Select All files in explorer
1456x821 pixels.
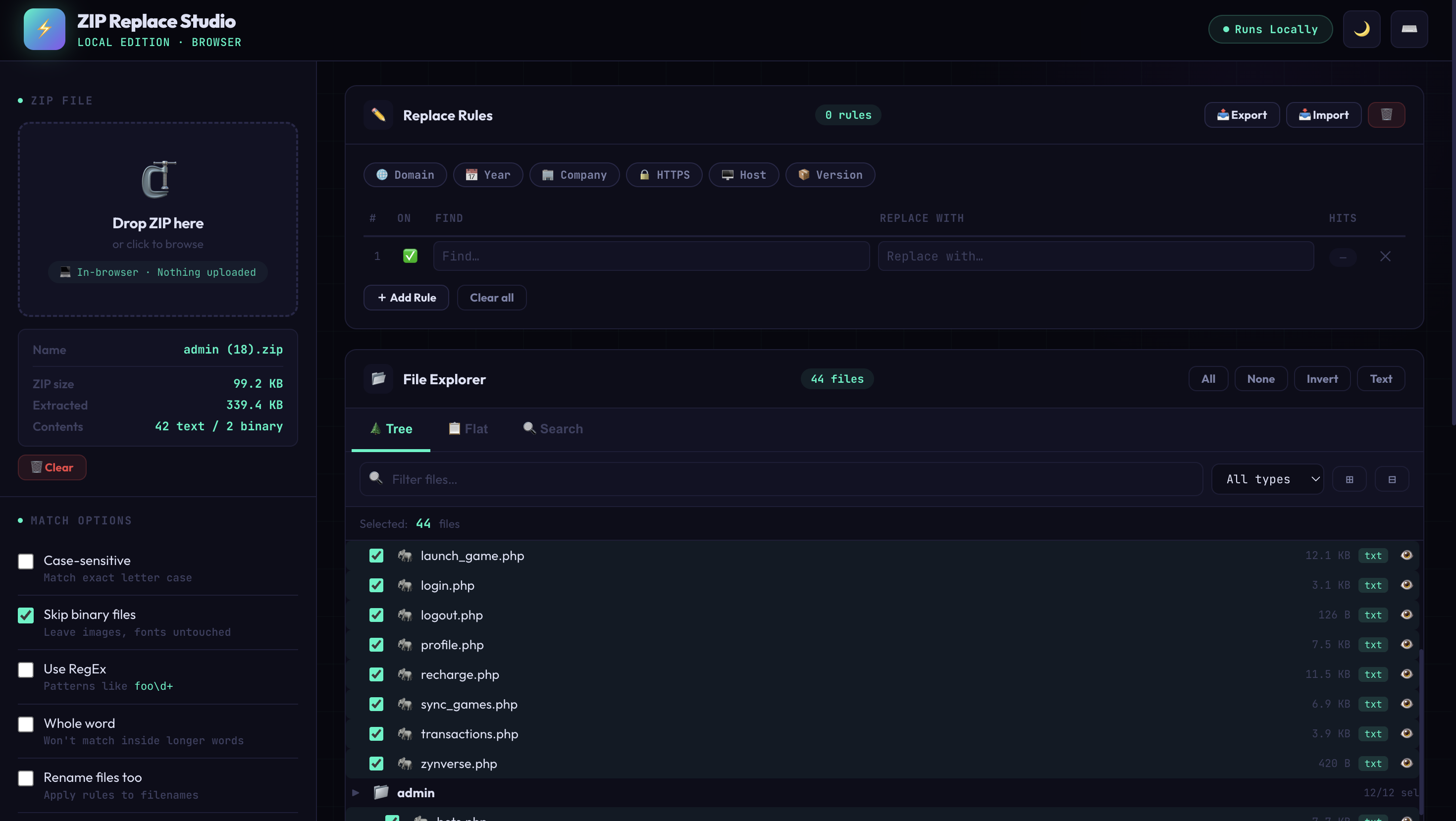click(x=1208, y=379)
